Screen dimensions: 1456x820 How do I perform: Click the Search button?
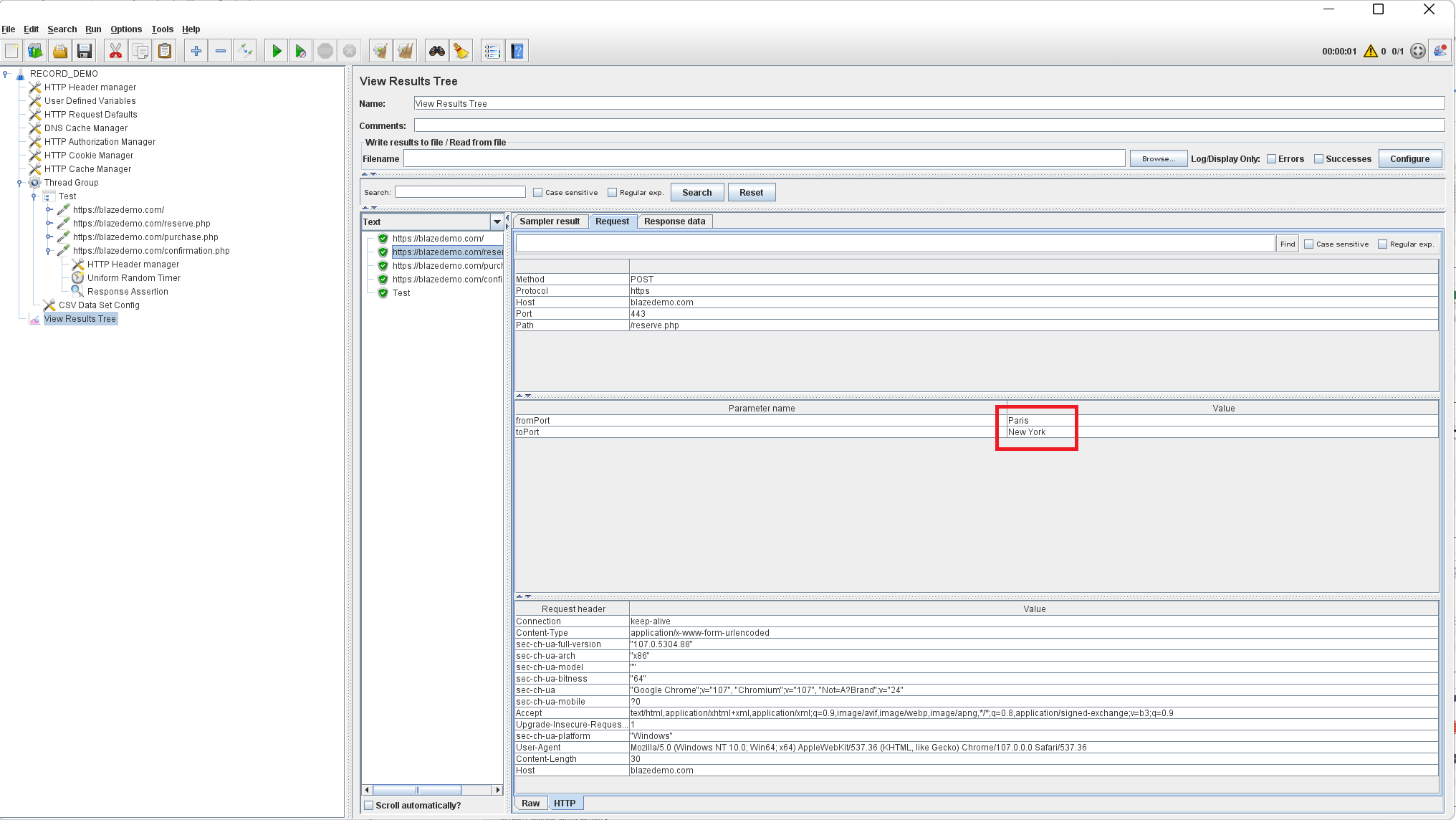point(696,192)
